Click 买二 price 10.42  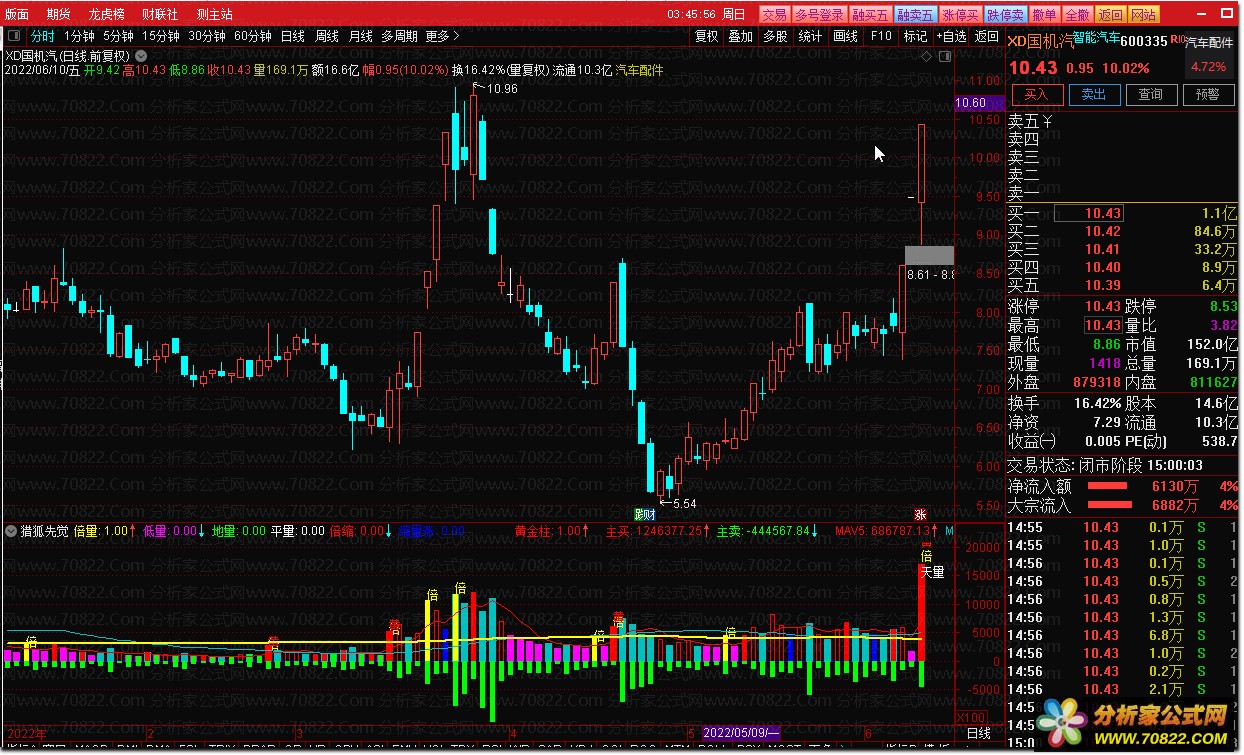1102,232
